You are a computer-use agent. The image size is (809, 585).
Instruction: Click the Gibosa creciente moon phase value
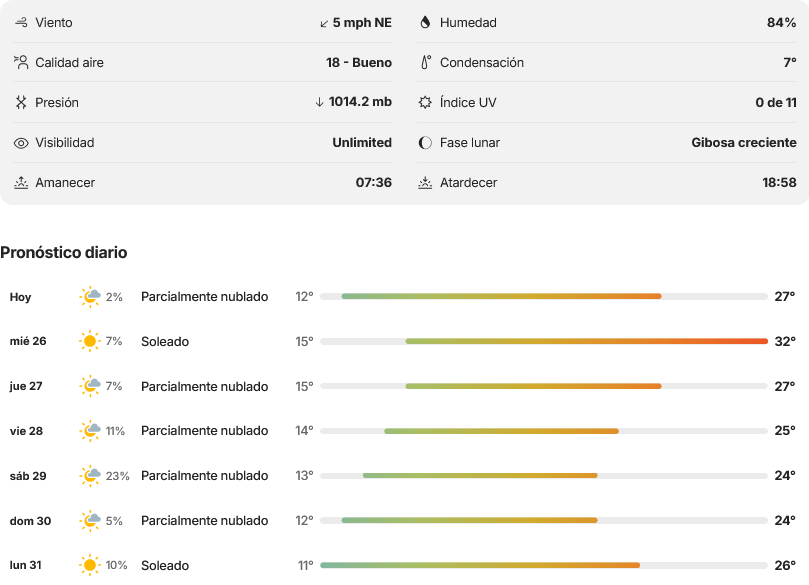coord(743,142)
